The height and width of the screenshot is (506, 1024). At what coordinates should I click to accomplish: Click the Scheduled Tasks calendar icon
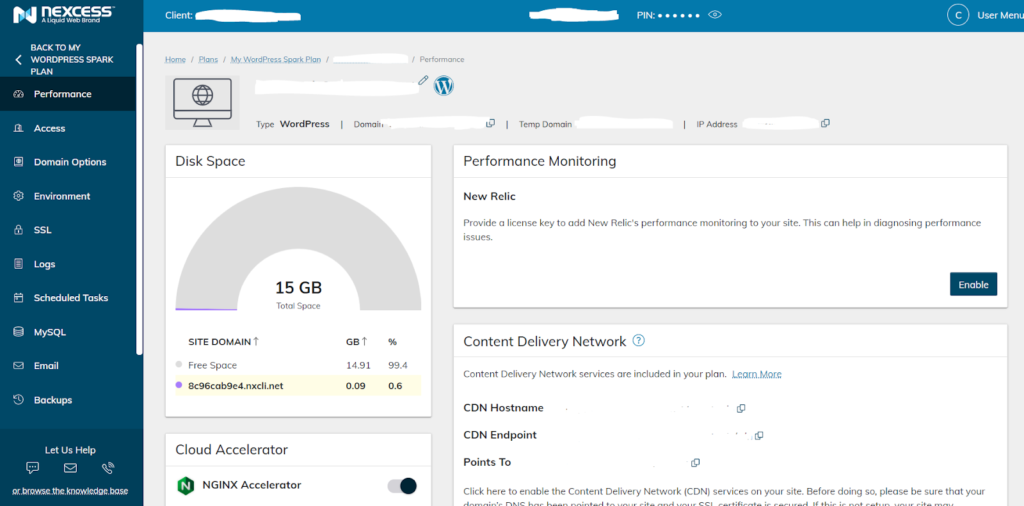18,298
